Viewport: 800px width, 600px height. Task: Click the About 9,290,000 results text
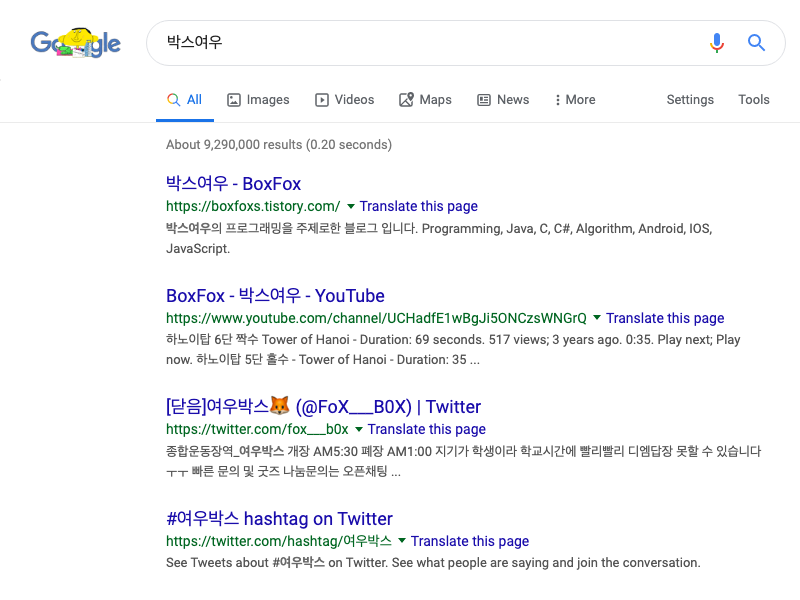(279, 144)
